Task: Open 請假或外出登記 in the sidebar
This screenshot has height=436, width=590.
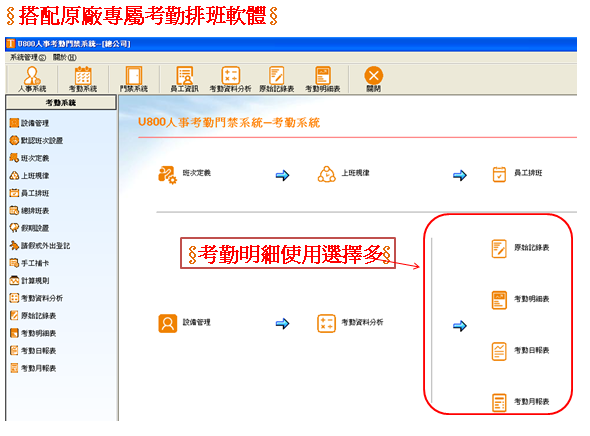Action: (x=40, y=246)
